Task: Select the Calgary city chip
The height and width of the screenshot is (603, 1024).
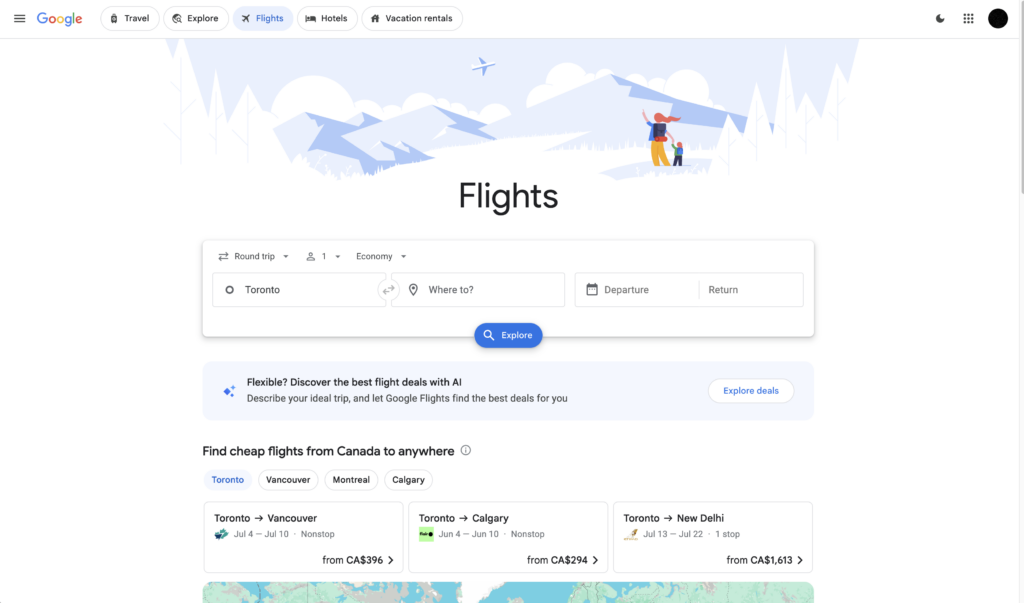Action: (408, 480)
